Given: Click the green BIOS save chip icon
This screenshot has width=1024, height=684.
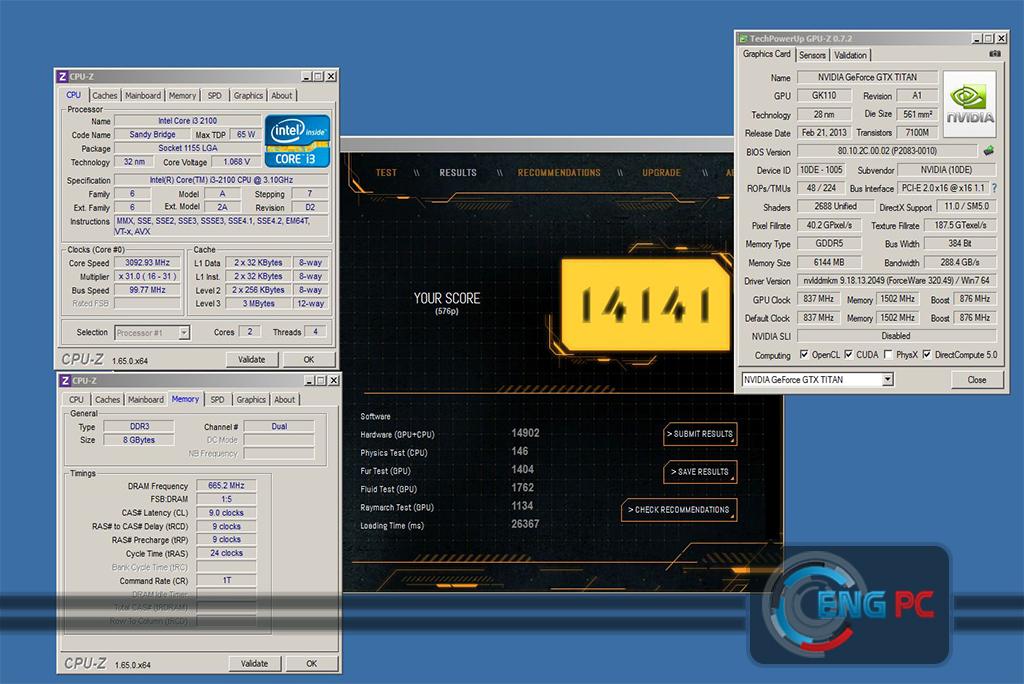Looking at the screenshot, I should click(988, 151).
